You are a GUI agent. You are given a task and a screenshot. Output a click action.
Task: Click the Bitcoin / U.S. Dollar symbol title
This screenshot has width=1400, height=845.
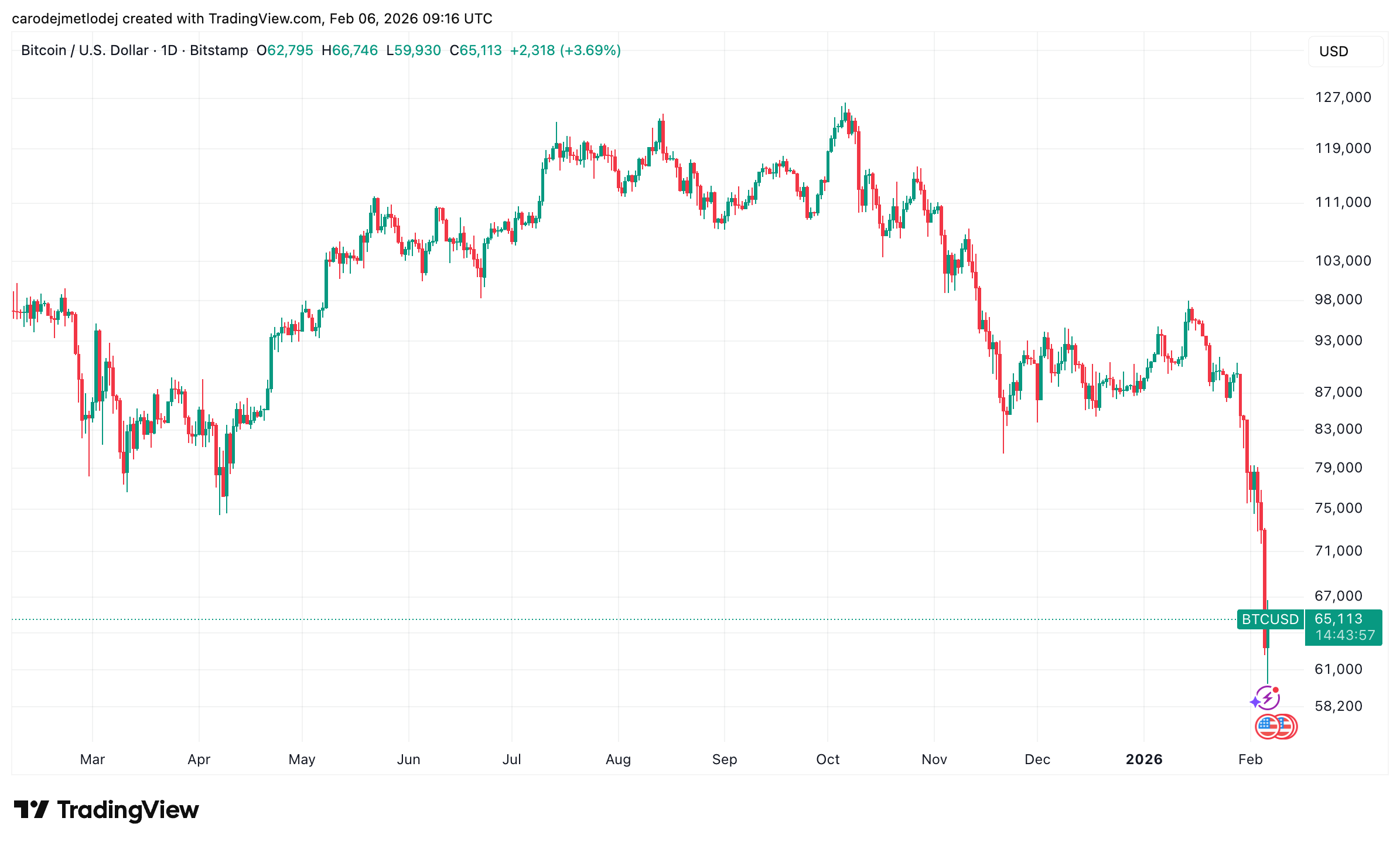(85, 50)
